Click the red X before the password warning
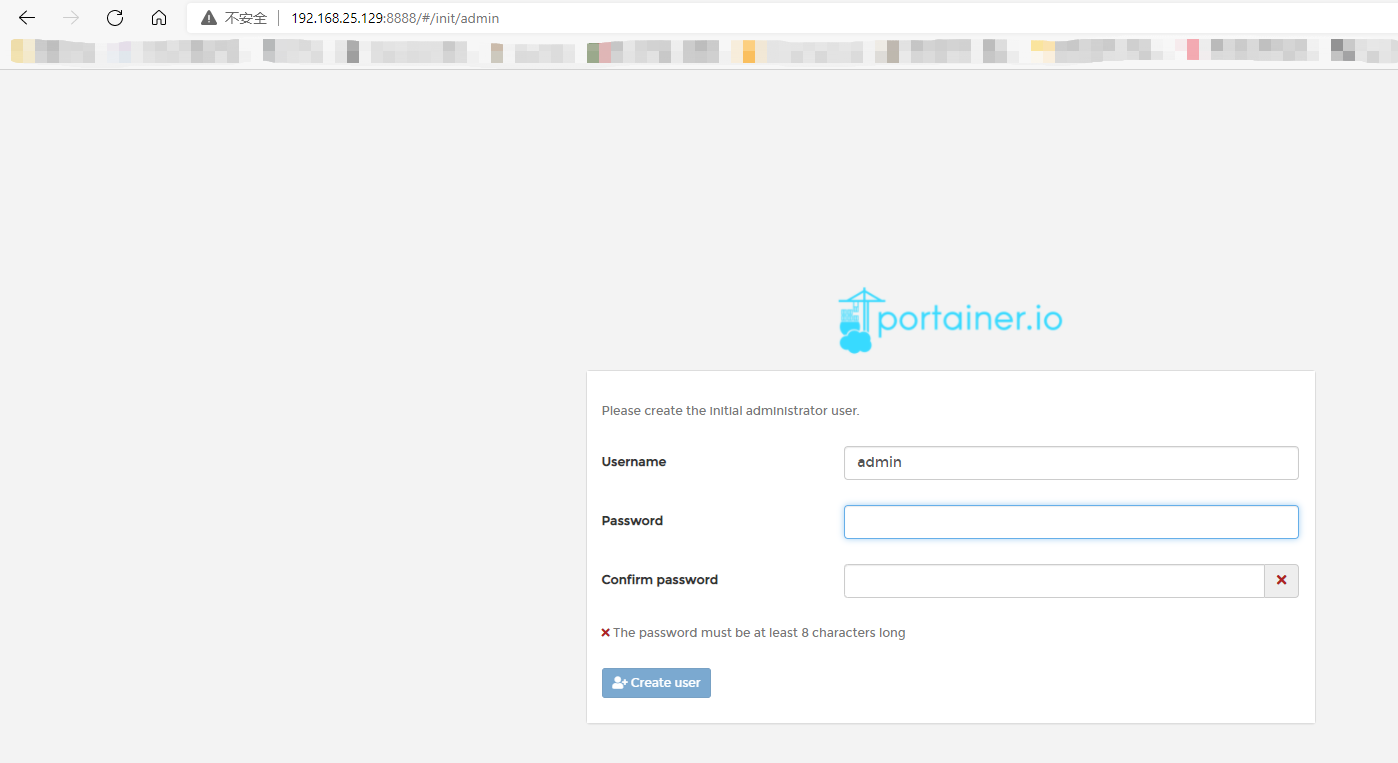1398x763 pixels. click(606, 633)
